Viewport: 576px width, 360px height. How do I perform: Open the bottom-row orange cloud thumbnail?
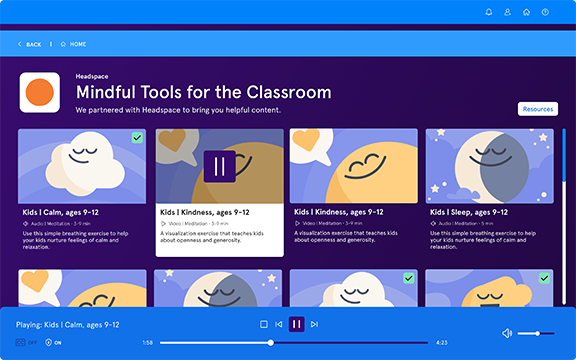489,288
